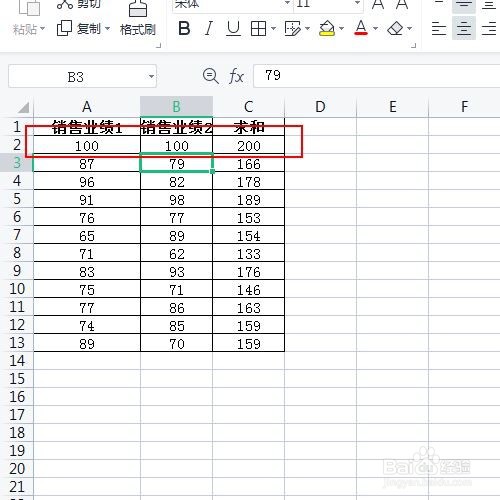Click cell with value 87
This screenshot has width=500, height=500.
87,163
